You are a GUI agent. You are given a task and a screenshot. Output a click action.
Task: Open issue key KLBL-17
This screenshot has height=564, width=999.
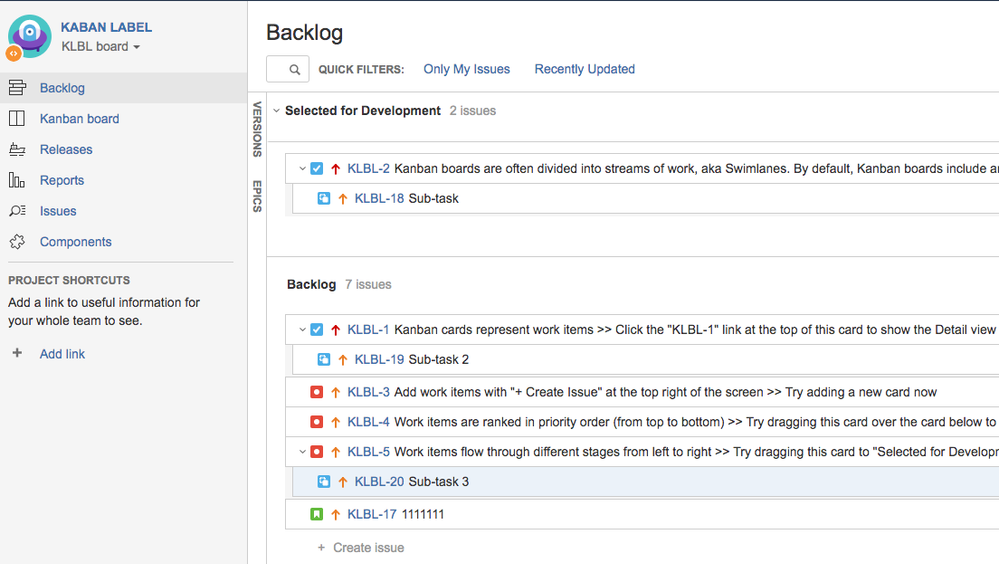point(371,514)
